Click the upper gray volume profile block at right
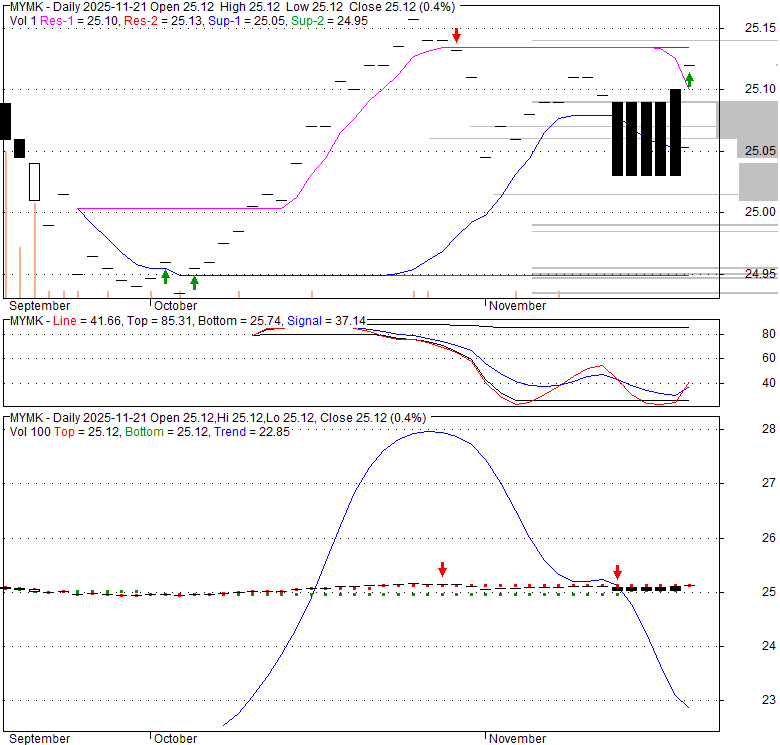This screenshot has height=745, width=780. click(747, 120)
